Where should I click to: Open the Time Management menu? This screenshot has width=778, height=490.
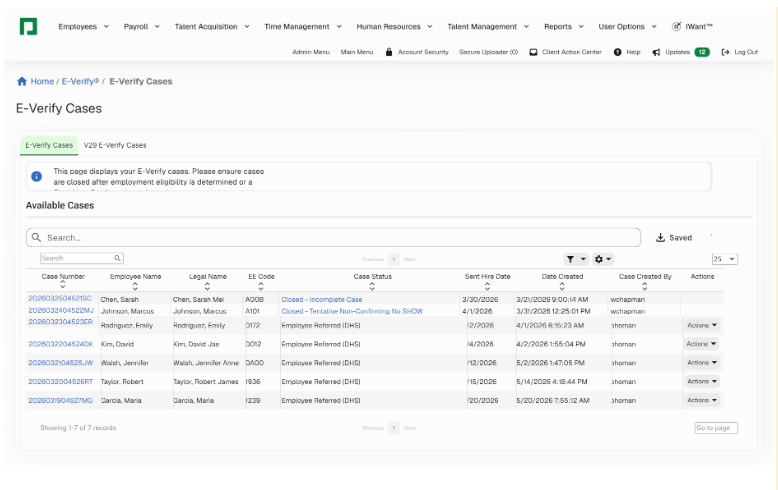(x=303, y=26)
